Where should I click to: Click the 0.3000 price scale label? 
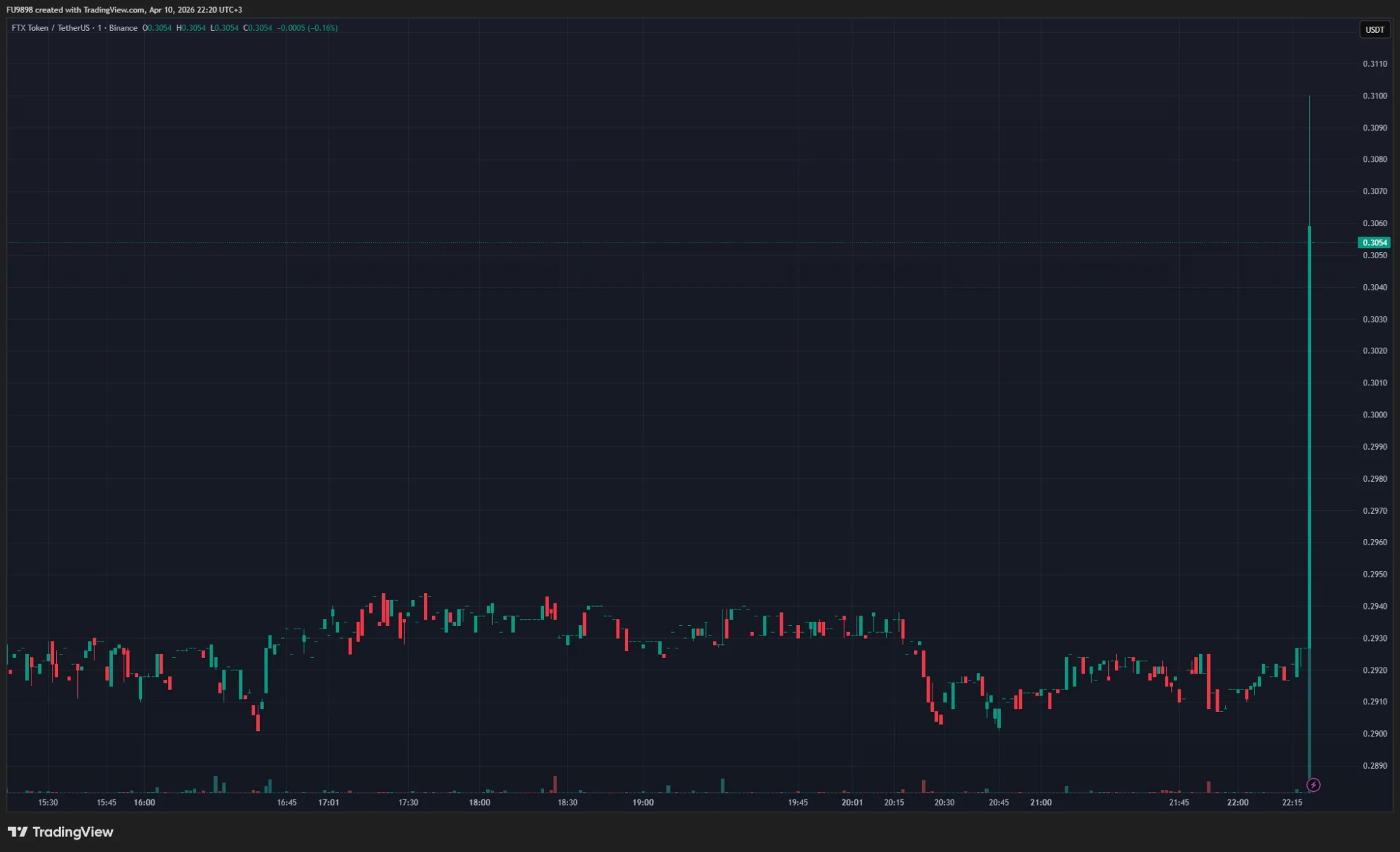click(x=1374, y=415)
